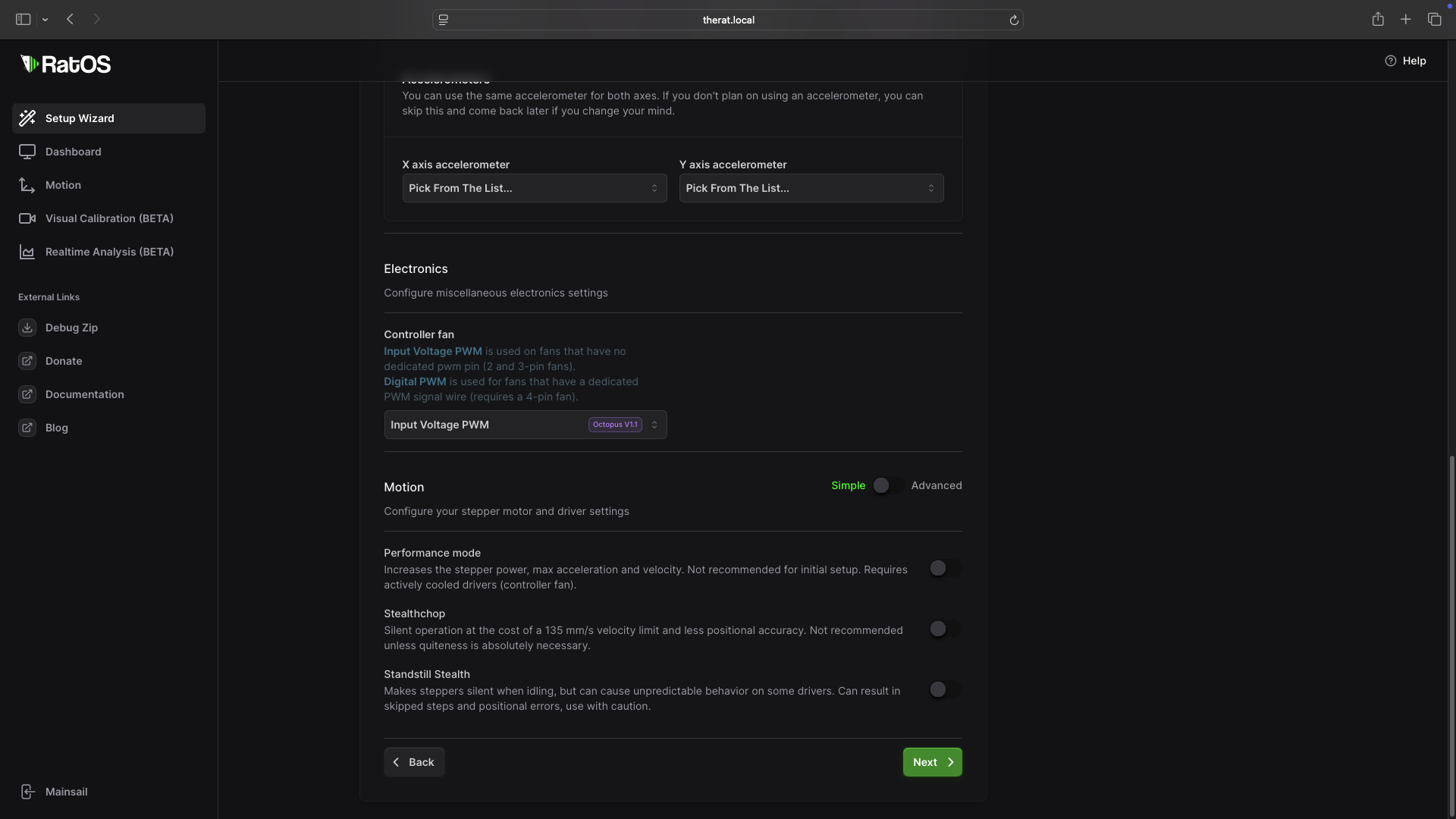This screenshot has width=1456, height=819.
Task: Click the therat.local address bar
Action: [727, 20]
